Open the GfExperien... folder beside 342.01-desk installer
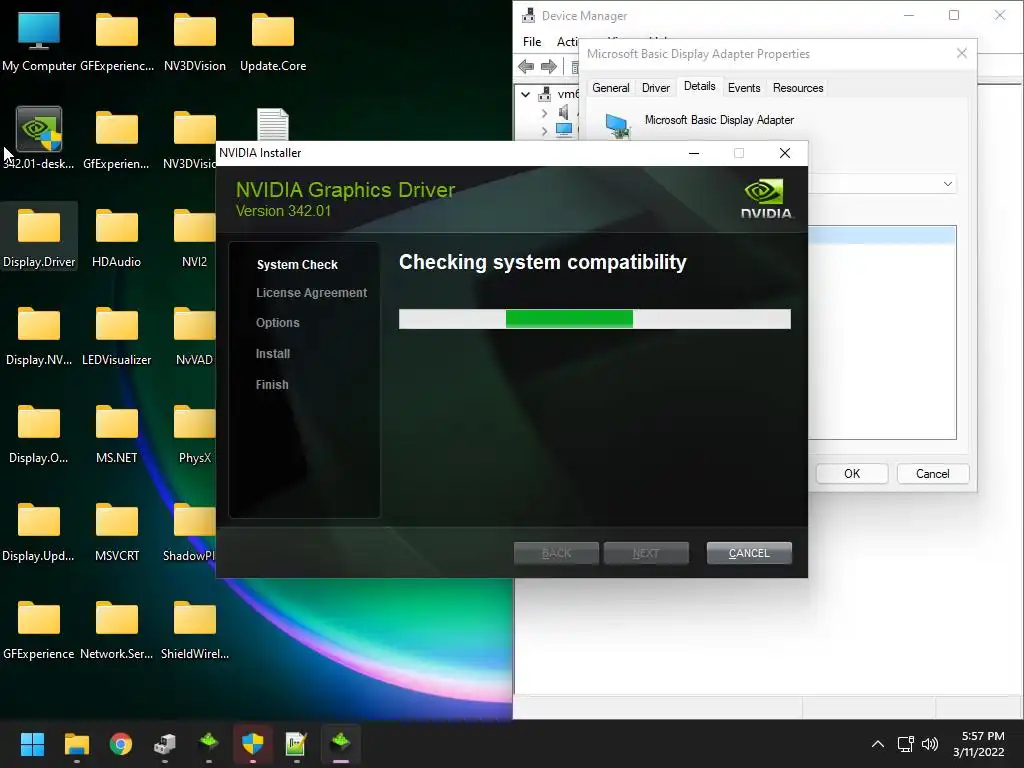 click(x=116, y=138)
